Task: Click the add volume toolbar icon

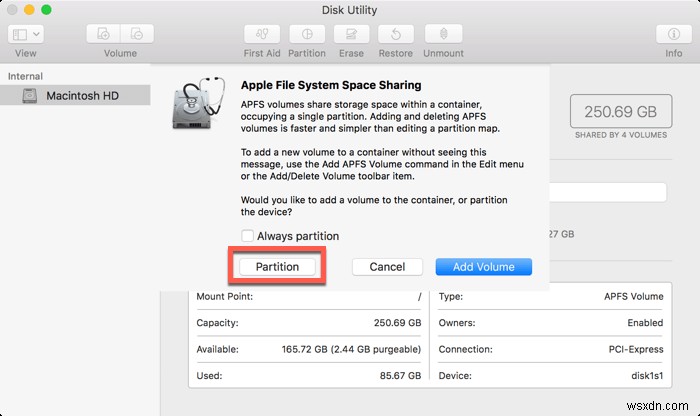Action: 103,34
